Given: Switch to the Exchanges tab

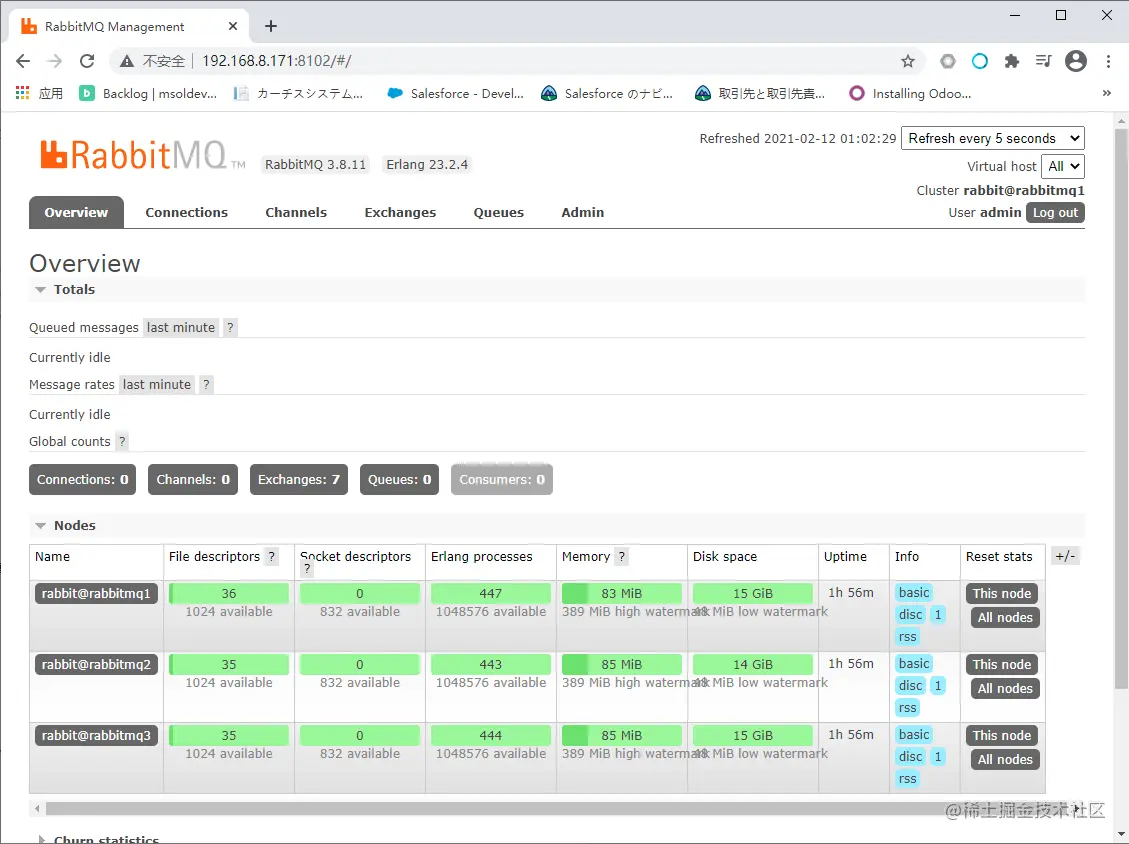Looking at the screenshot, I should tap(400, 212).
